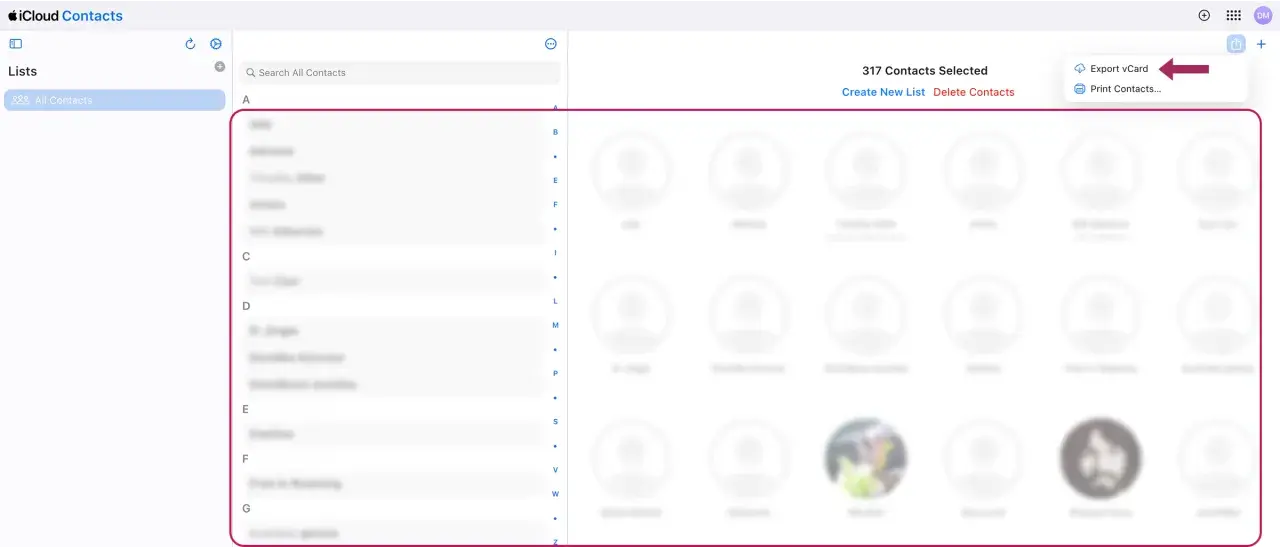Jump to letter E in the alphabet index
This screenshot has height=547, width=1280.
coord(555,180)
